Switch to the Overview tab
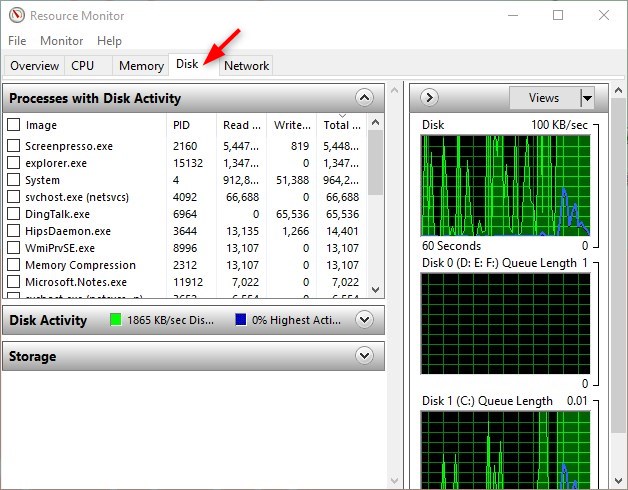Screen dimensions: 628x490 click(x=34, y=66)
